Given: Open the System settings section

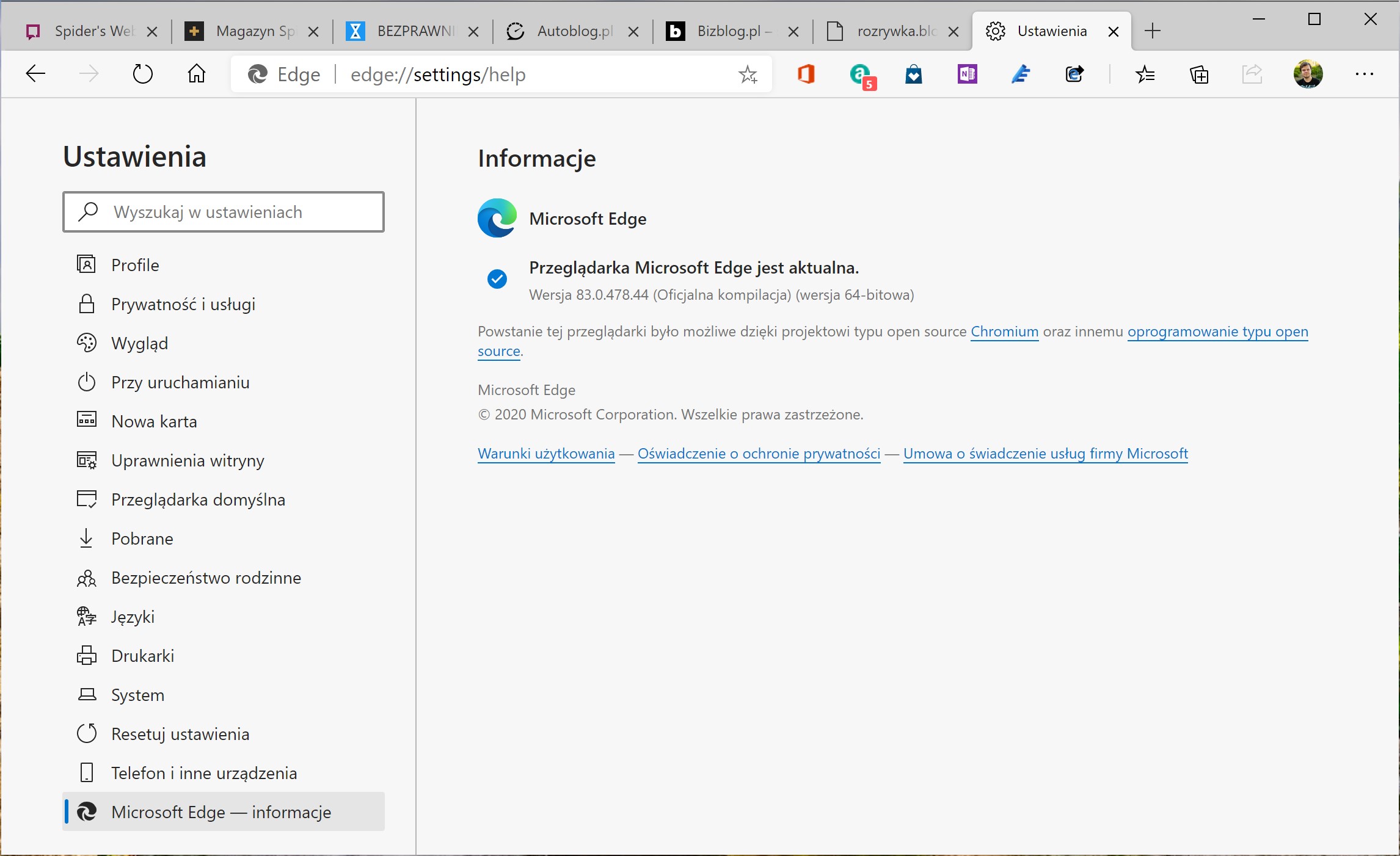Looking at the screenshot, I should [x=224, y=695].
